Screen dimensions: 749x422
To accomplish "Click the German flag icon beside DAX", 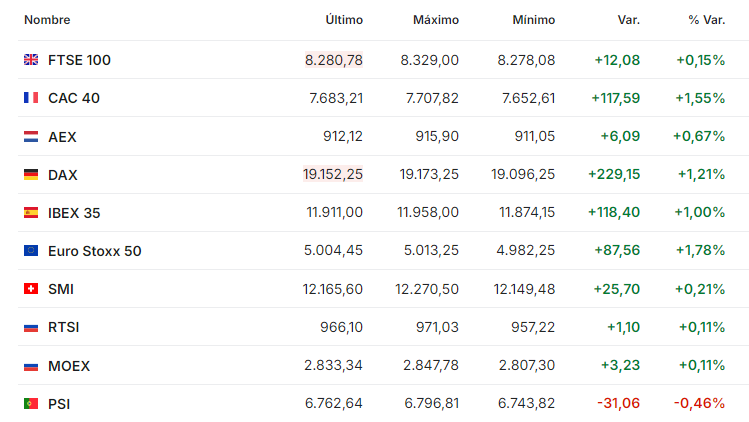I will tap(31, 174).
